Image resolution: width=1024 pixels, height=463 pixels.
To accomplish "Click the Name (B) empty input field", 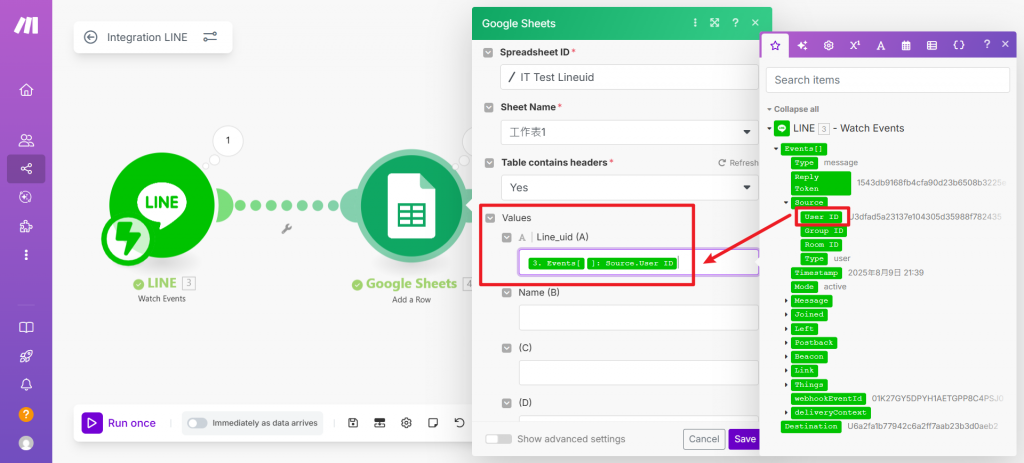I will (x=639, y=317).
